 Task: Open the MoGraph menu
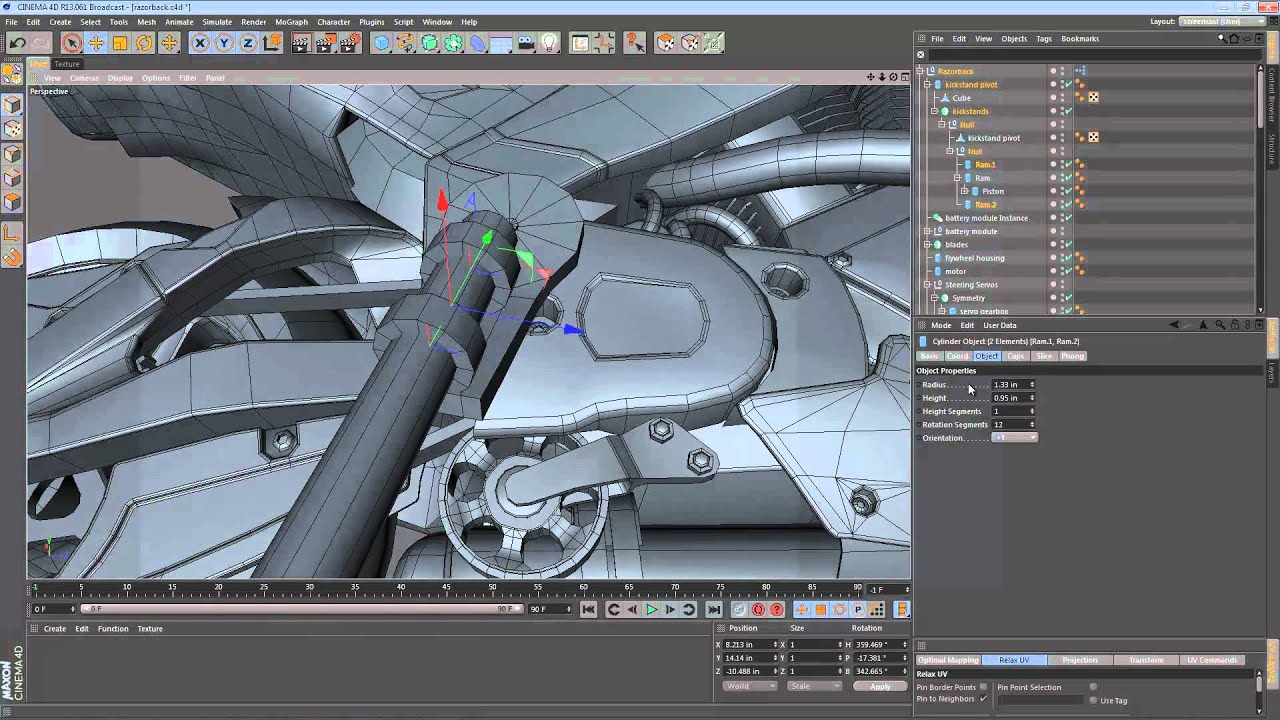pyautogui.click(x=291, y=21)
